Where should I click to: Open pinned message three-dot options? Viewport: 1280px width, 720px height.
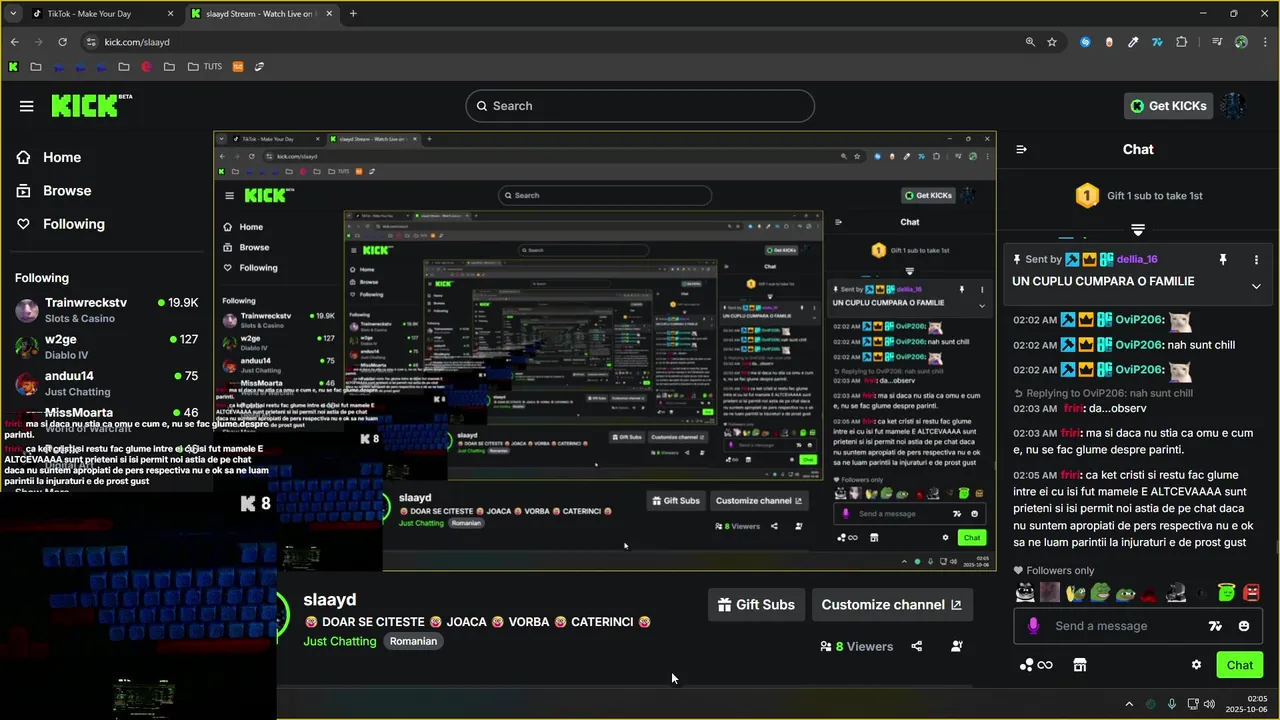coord(1256,259)
